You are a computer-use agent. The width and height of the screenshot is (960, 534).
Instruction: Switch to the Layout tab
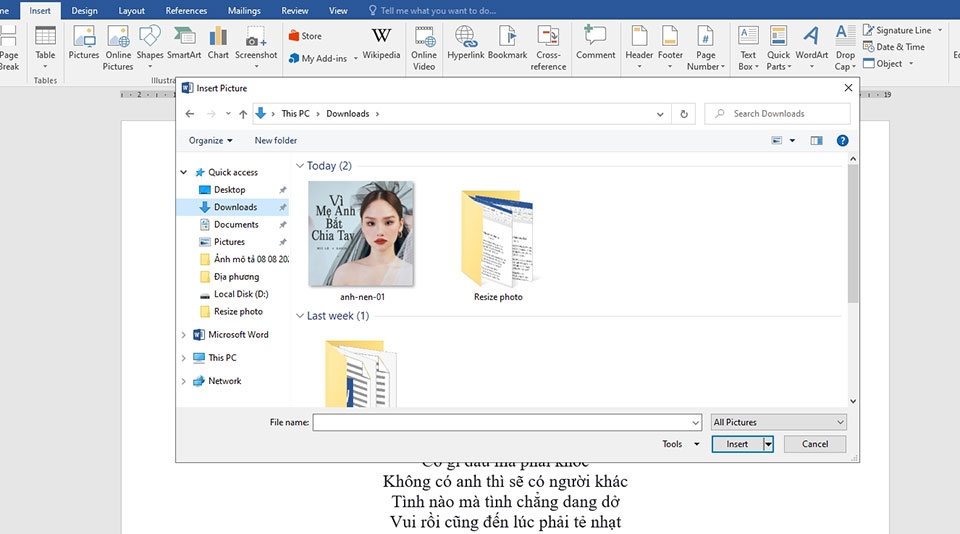[132, 10]
